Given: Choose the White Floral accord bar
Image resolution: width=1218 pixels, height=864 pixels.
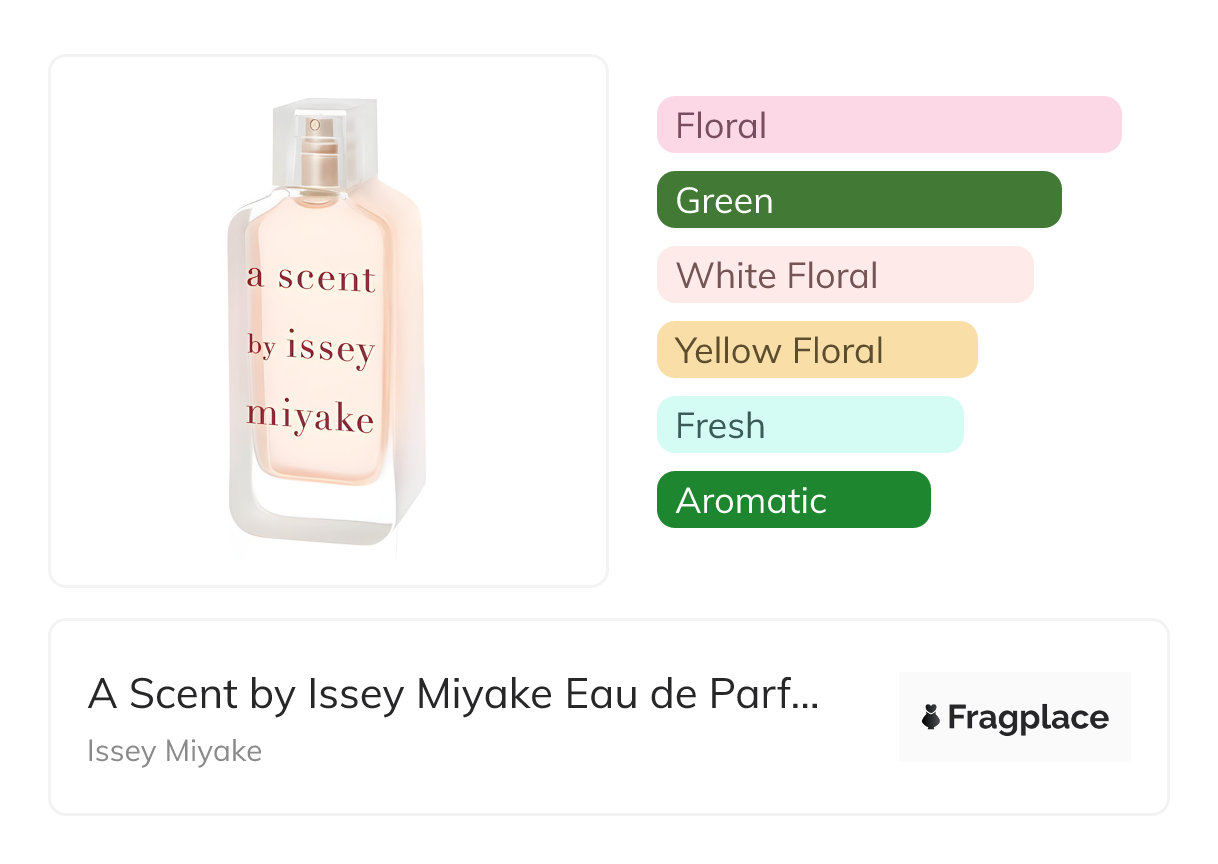Looking at the screenshot, I should pos(844,275).
